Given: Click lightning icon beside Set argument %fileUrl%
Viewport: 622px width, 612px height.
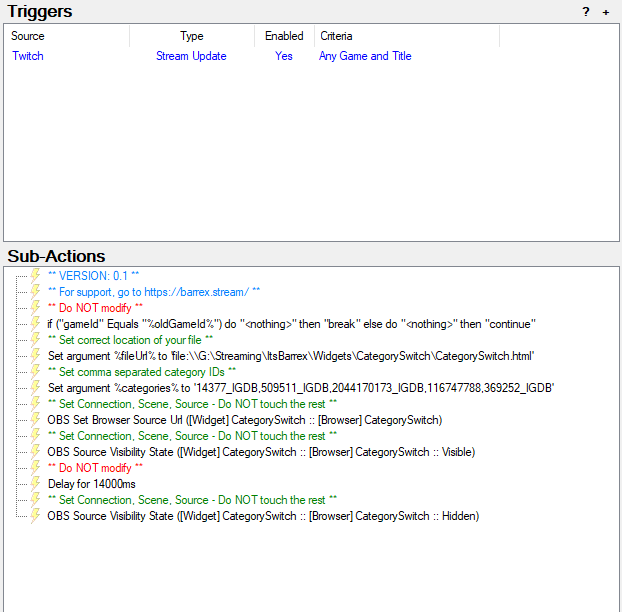Looking at the screenshot, I should (36, 355).
